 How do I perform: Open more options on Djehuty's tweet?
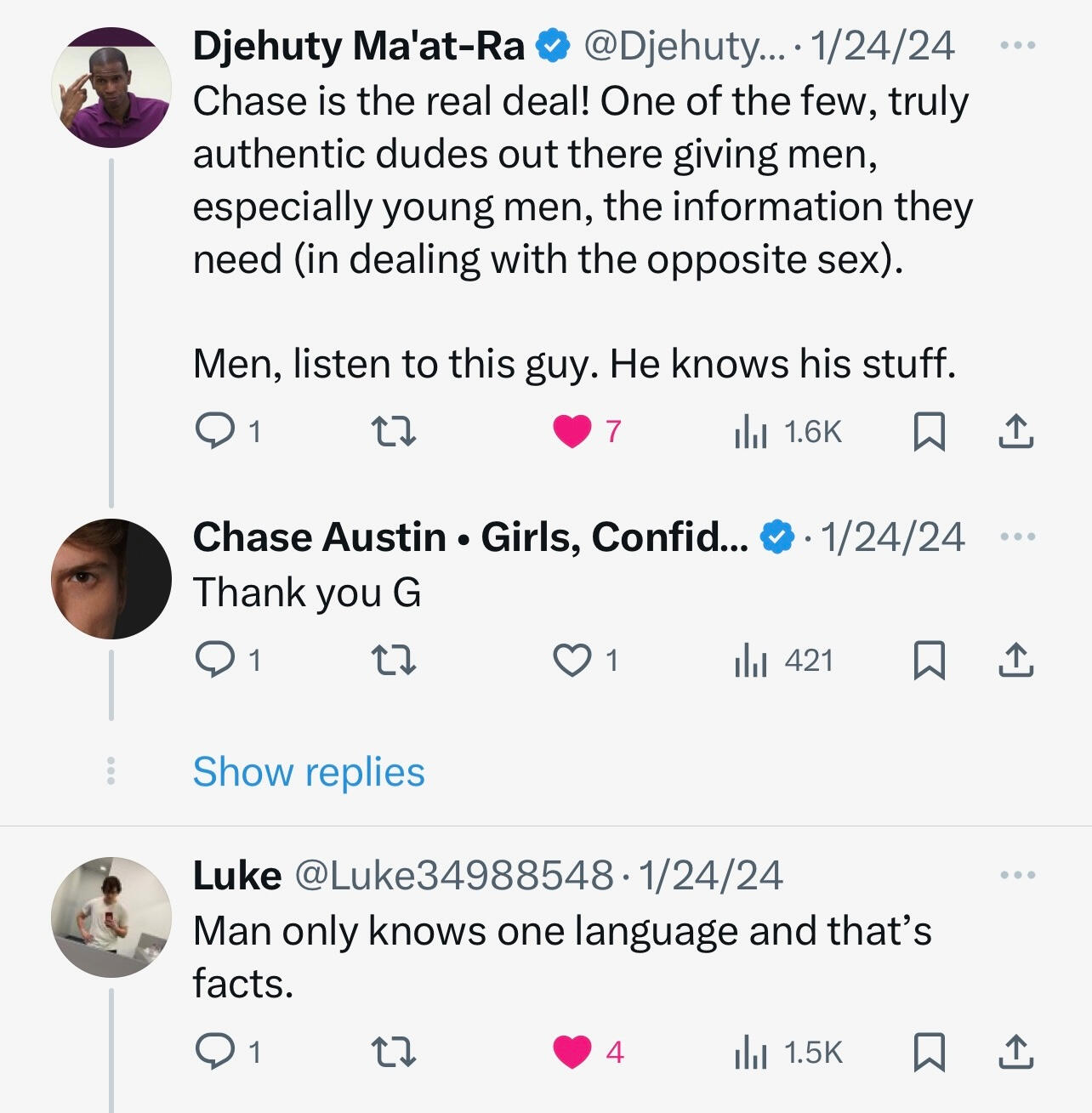coord(1017,45)
